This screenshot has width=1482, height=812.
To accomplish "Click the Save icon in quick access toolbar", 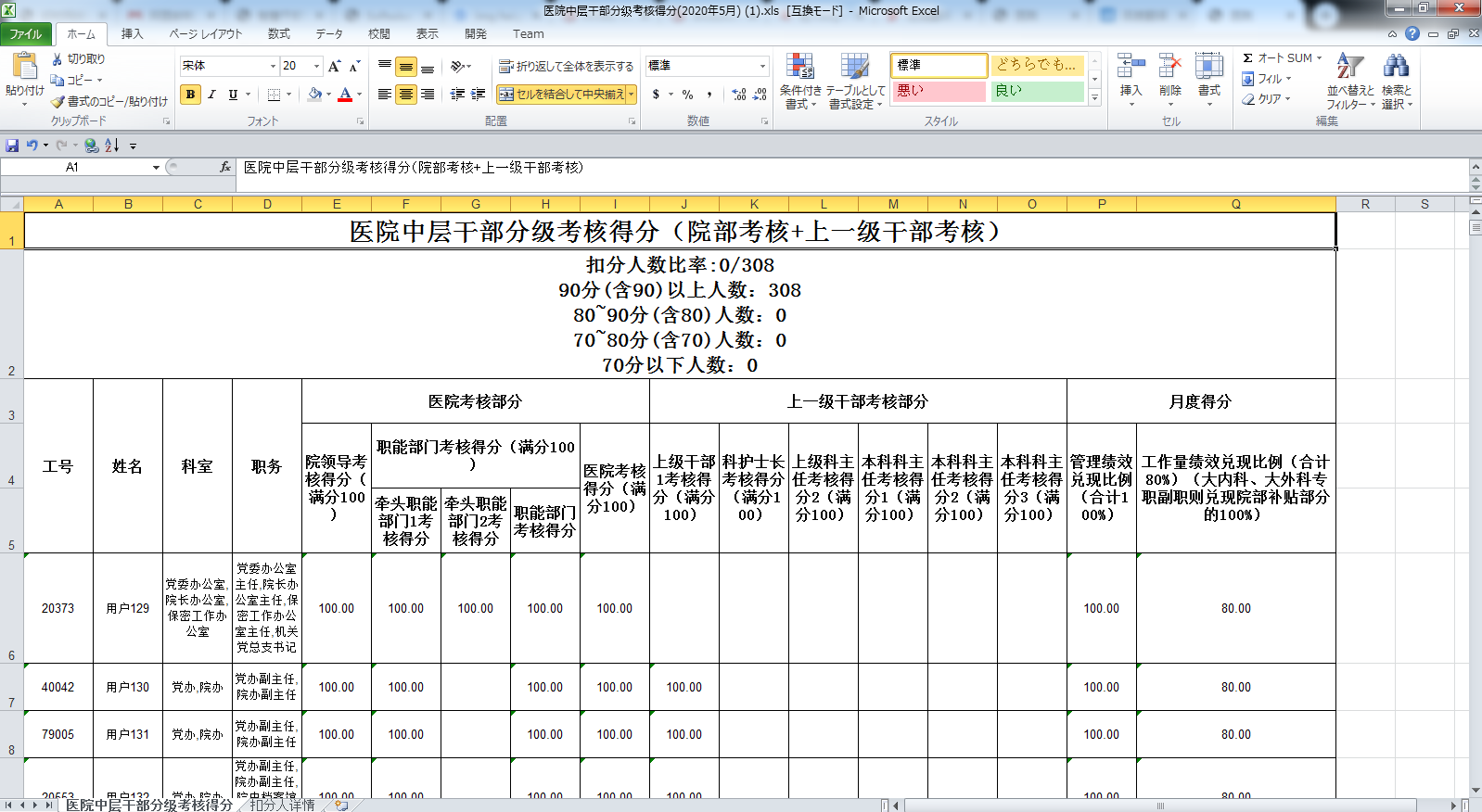I will tap(12, 146).
